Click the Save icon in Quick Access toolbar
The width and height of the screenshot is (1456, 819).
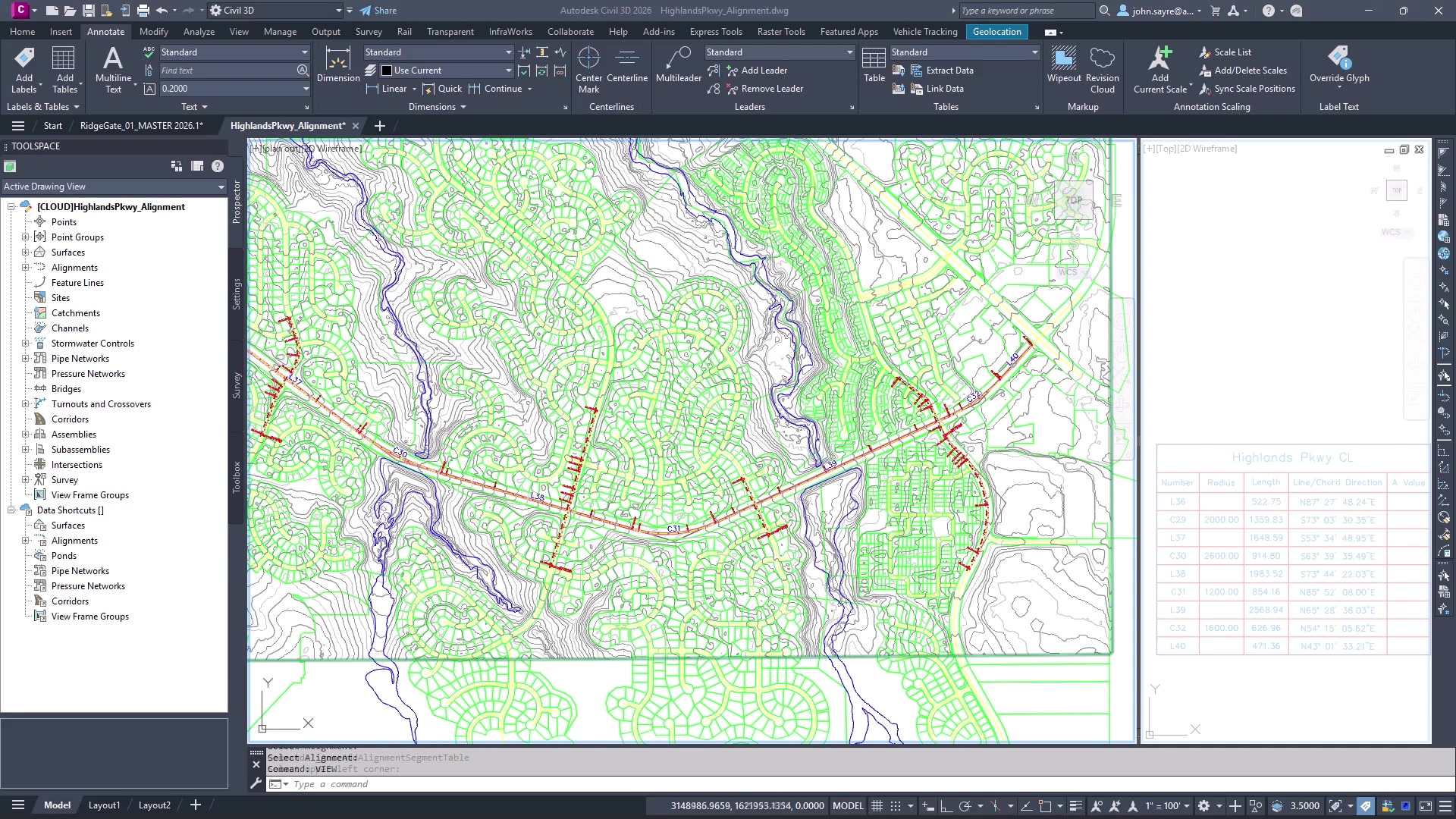point(89,11)
